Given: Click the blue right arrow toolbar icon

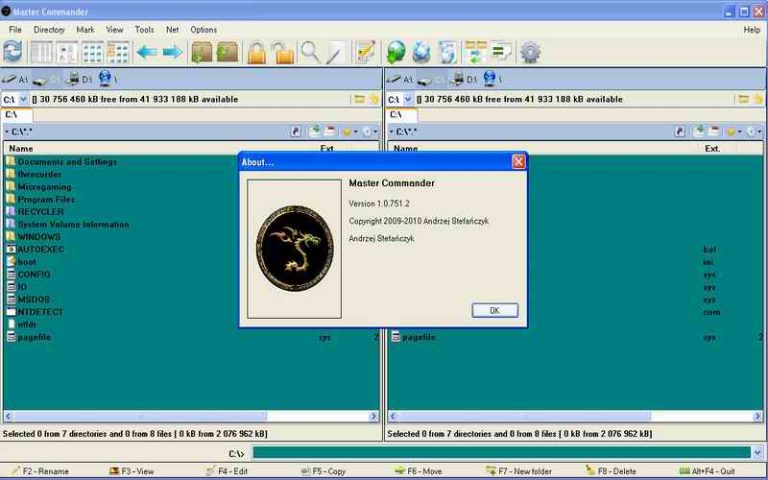Looking at the screenshot, I should (x=172, y=52).
